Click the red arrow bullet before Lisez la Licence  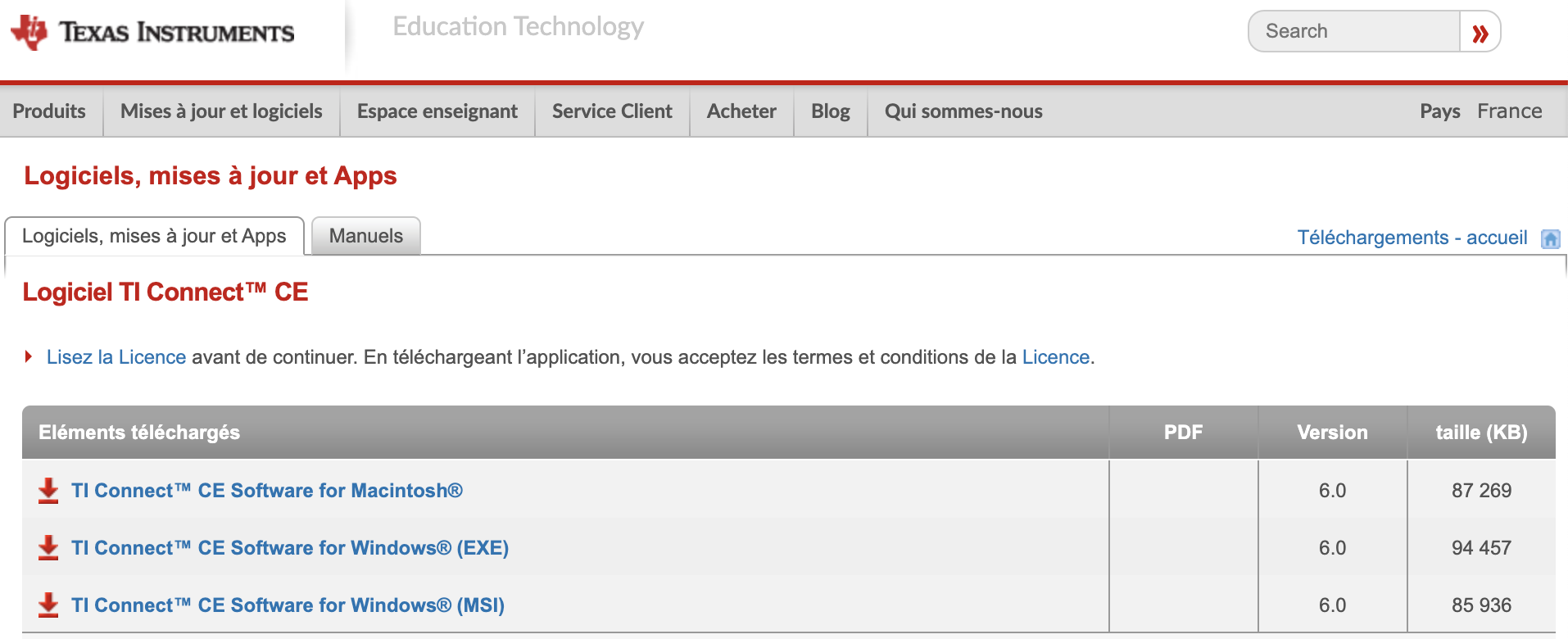[29, 356]
